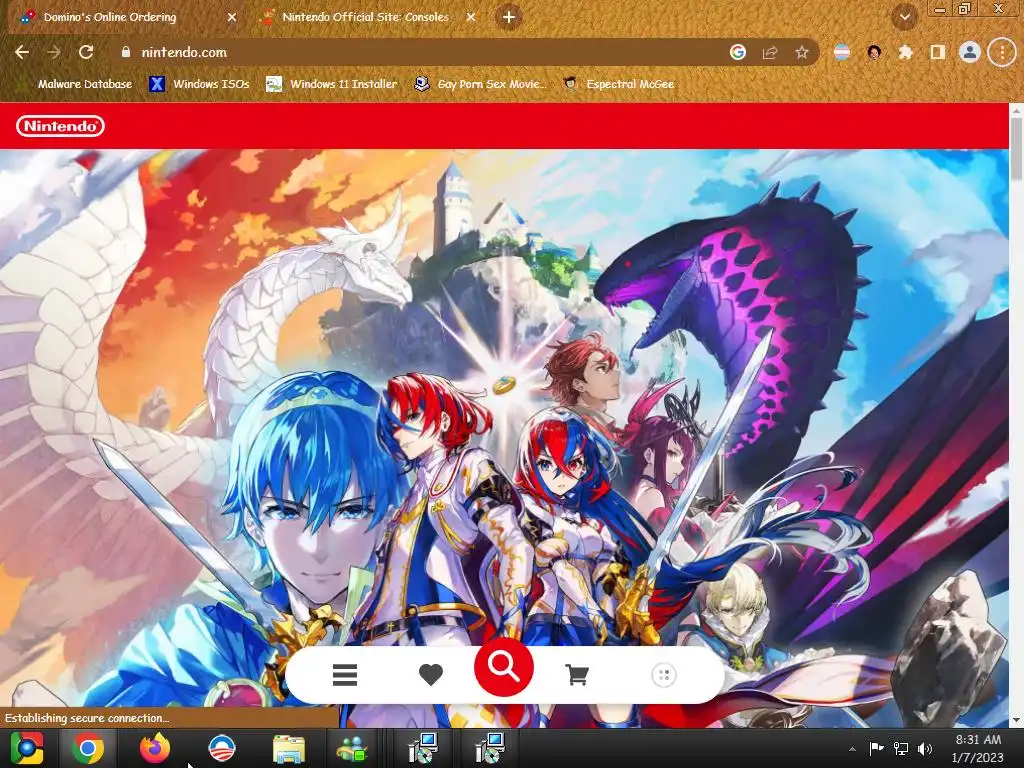The width and height of the screenshot is (1024, 768).
Task: Click the page's vertical scrollbar thumb
Action: tap(1017, 148)
